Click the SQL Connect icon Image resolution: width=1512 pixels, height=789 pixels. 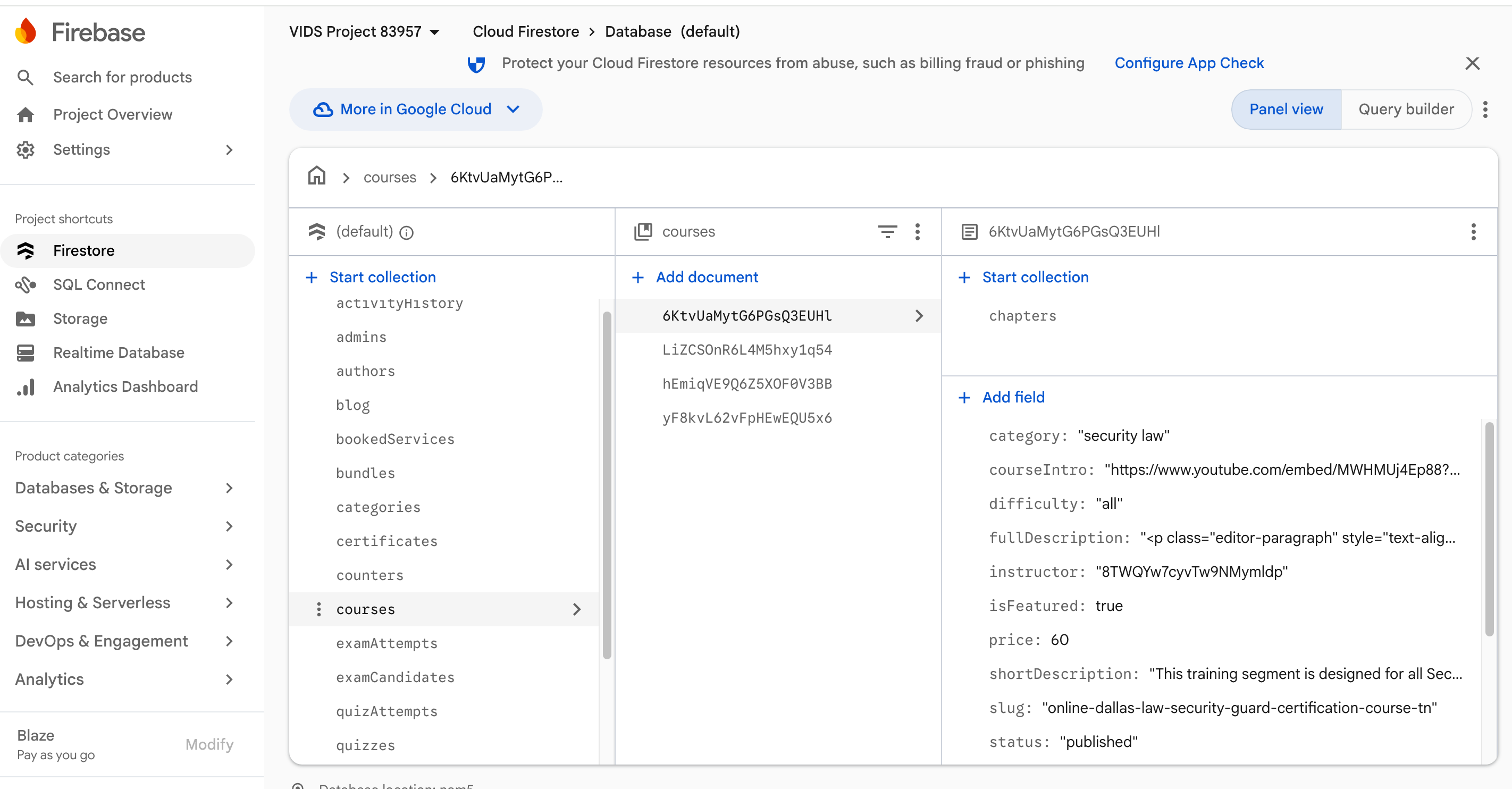click(25, 285)
